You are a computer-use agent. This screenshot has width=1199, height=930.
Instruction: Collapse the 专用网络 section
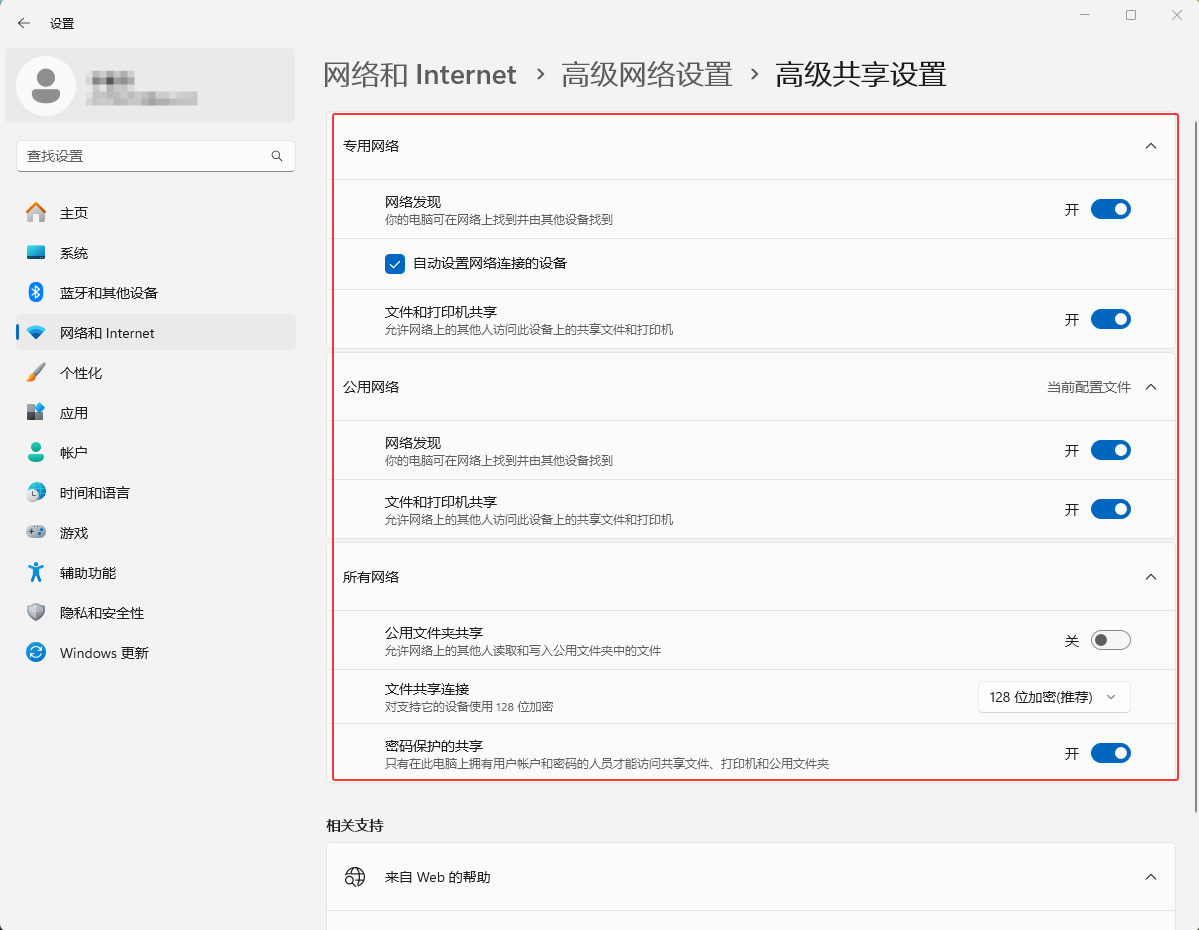tap(1150, 146)
